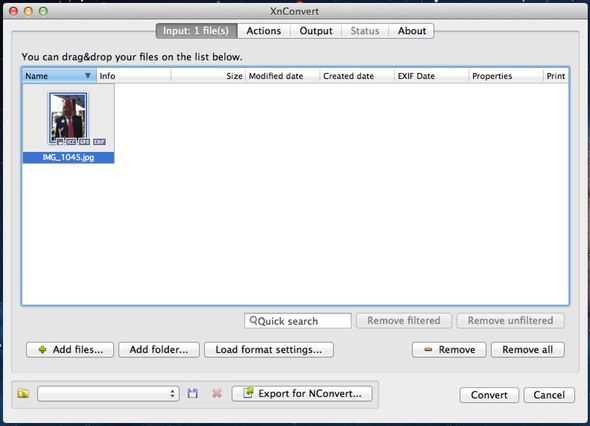The width and height of the screenshot is (590, 426).
Task: Click the Name column sort arrow
Action: coord(88,76)
